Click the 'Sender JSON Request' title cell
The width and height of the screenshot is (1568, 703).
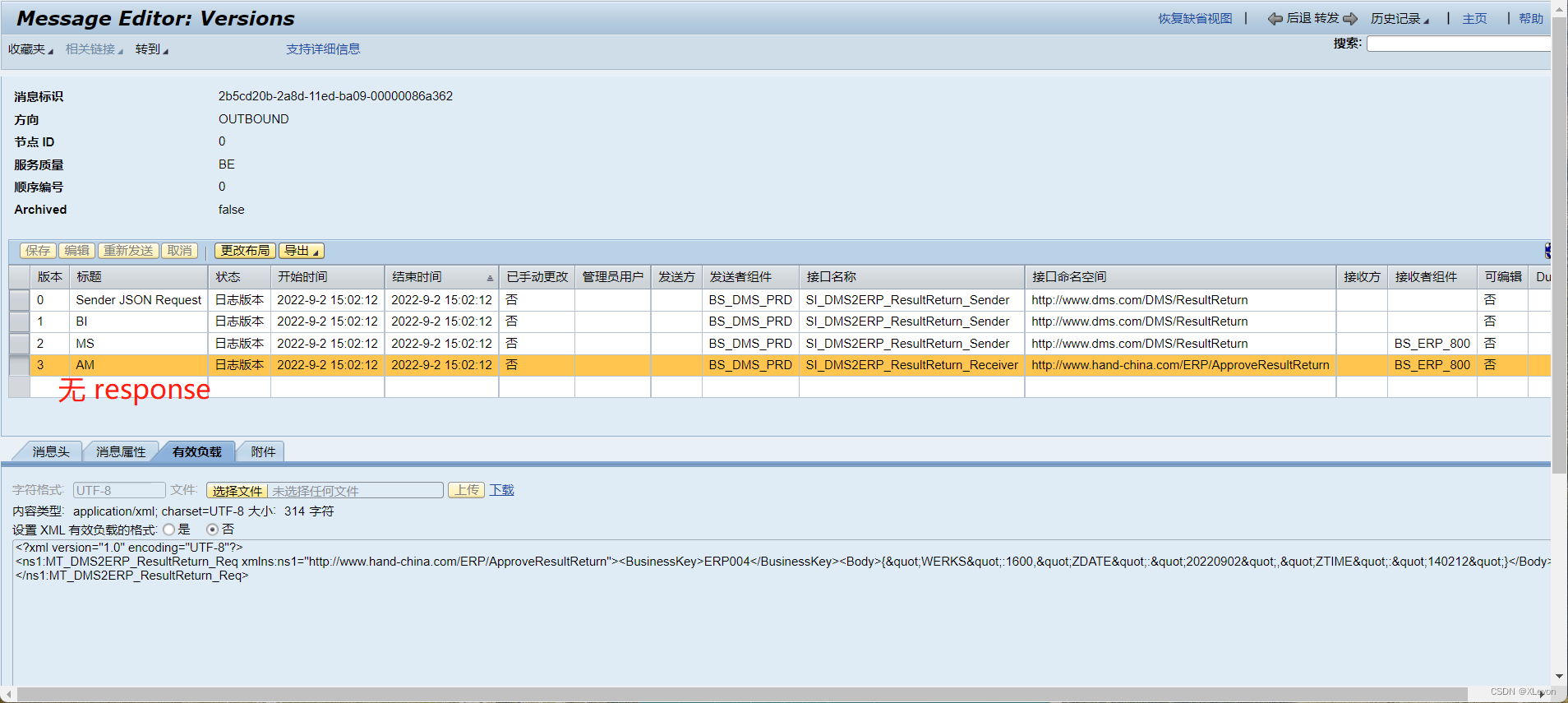coord(139,300)
